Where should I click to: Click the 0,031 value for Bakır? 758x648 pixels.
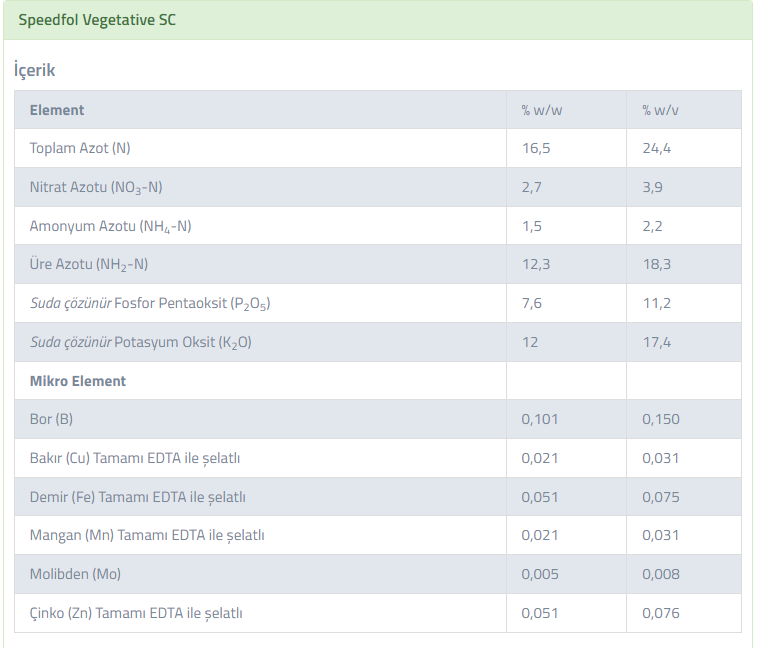[660, 458]
